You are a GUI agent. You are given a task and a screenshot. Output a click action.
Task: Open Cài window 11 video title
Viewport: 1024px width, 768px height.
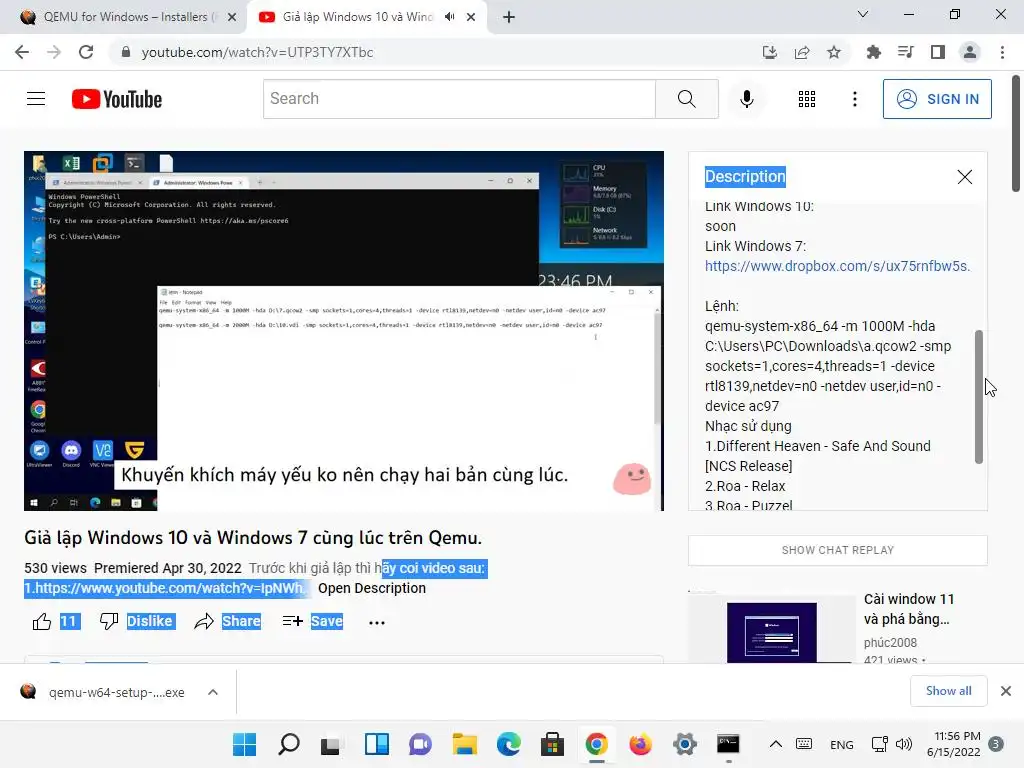(908, 609)
